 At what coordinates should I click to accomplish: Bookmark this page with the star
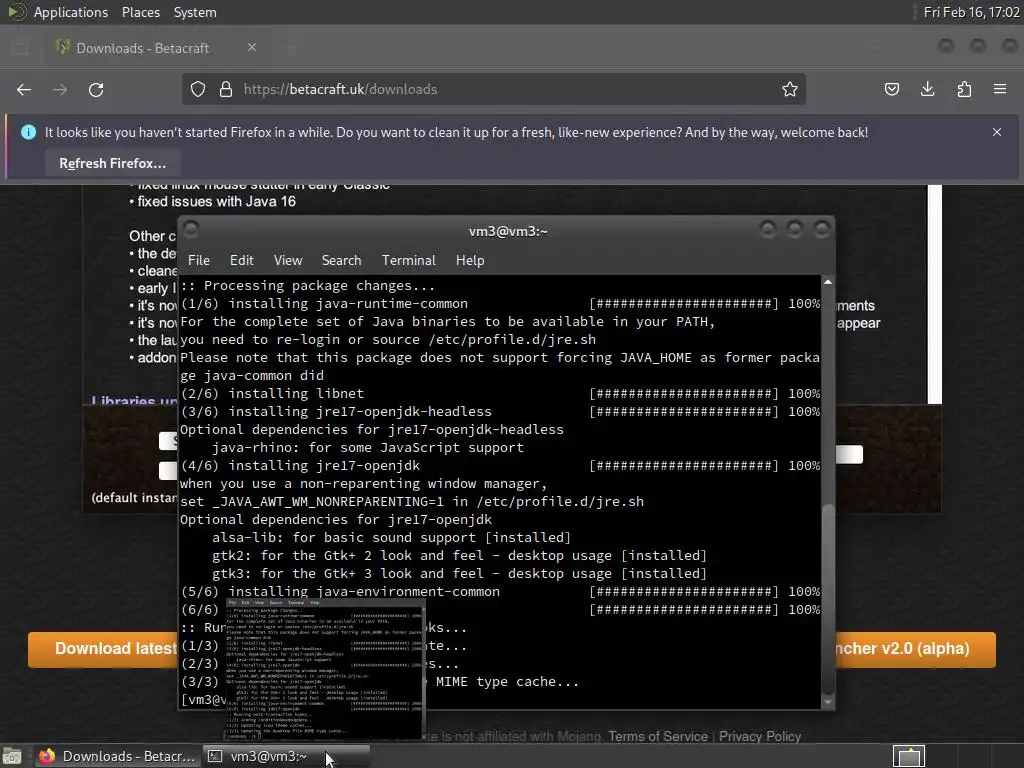[x=790, y=89]
